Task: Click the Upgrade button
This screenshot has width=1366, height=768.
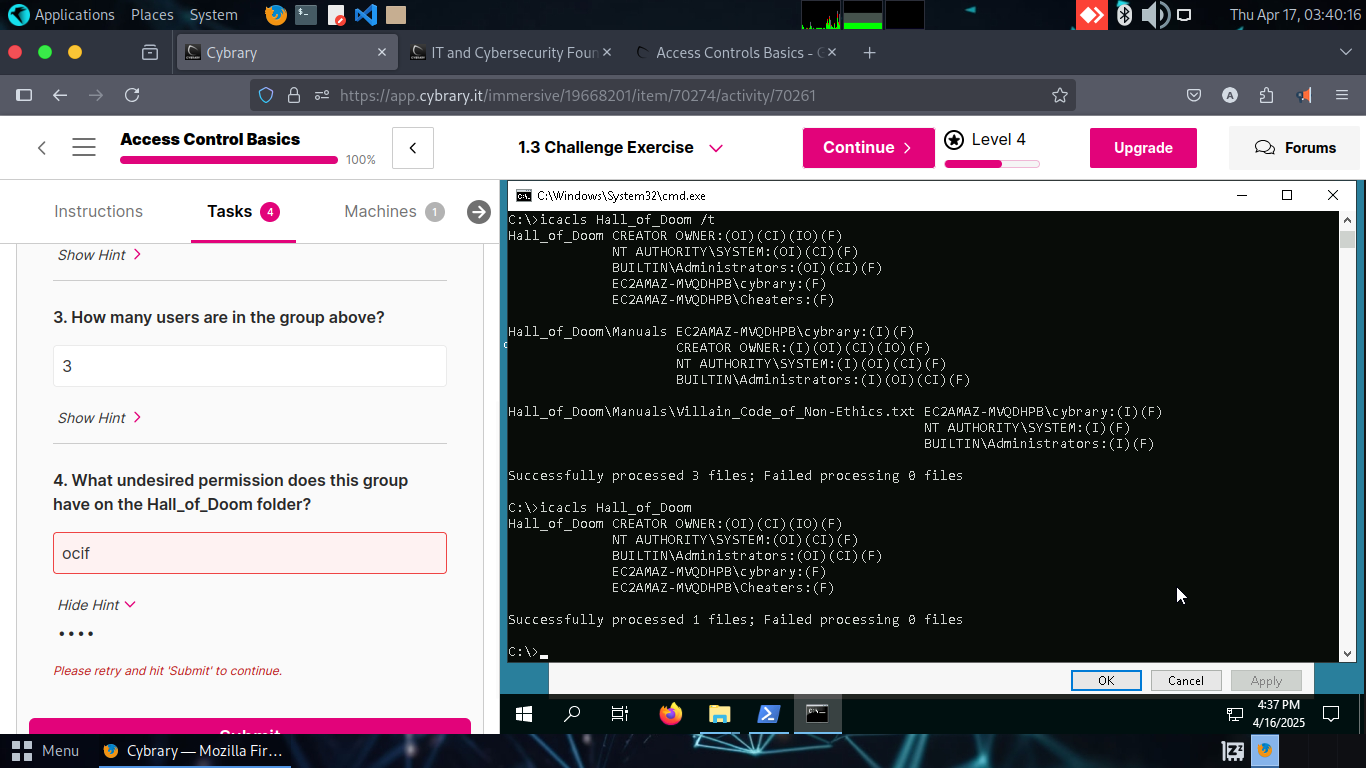Action: (x=1143, y=148)
